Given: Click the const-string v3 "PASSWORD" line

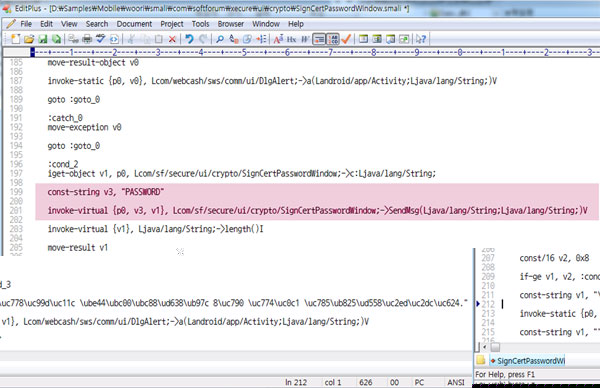Looking at the screenshot, I should pyautogui.click(x=106, y=192).
